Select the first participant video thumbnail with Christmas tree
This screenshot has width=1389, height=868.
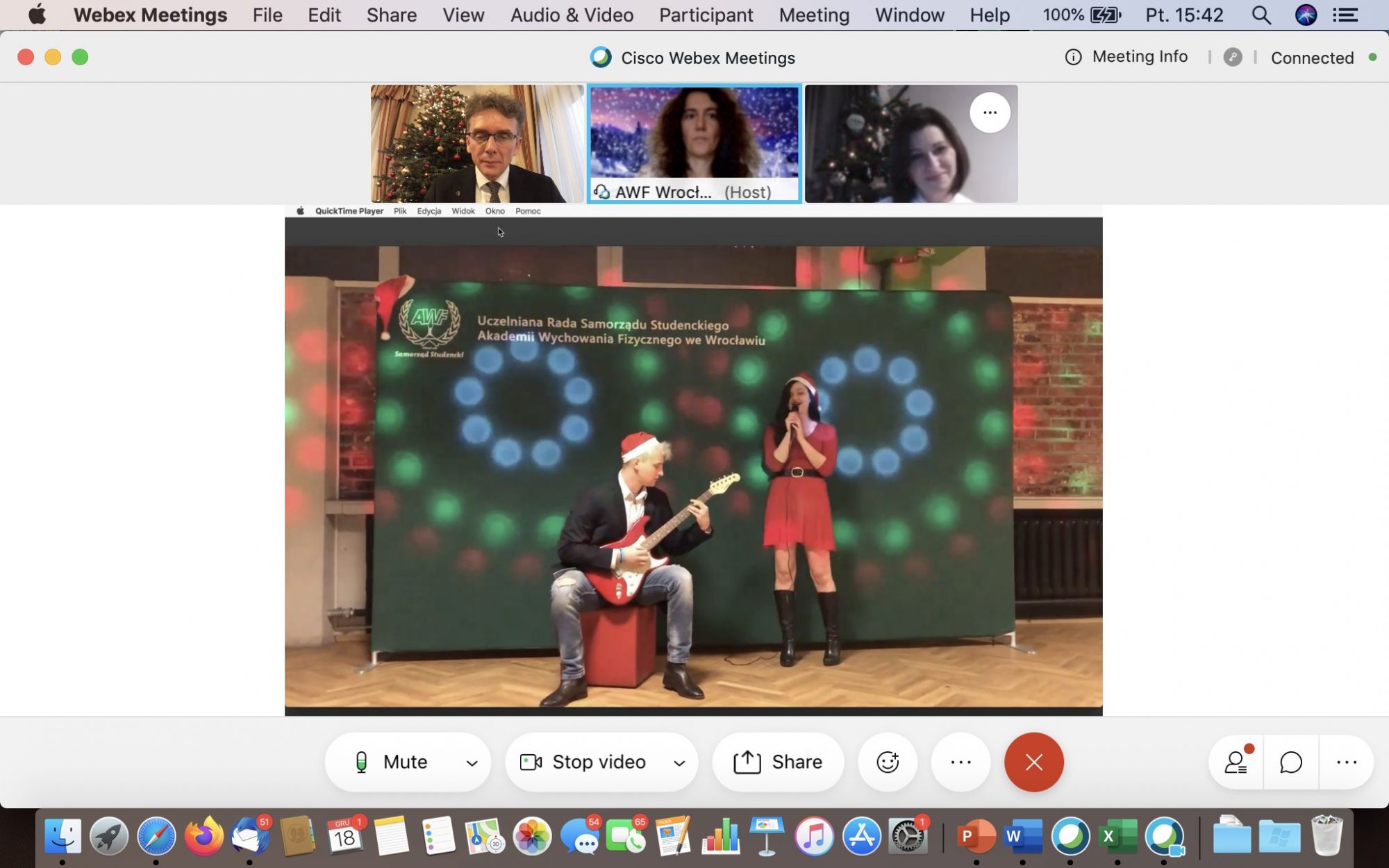[477, 144]
